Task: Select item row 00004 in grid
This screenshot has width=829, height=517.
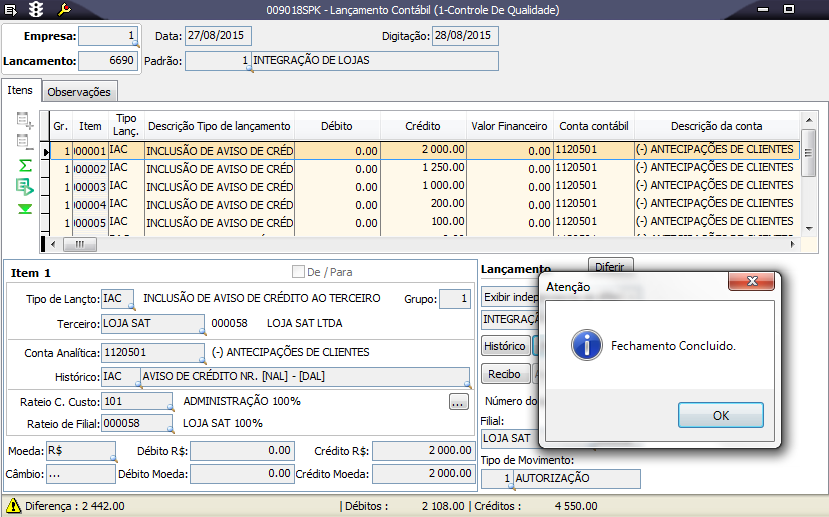Action: tap(425, 205)
